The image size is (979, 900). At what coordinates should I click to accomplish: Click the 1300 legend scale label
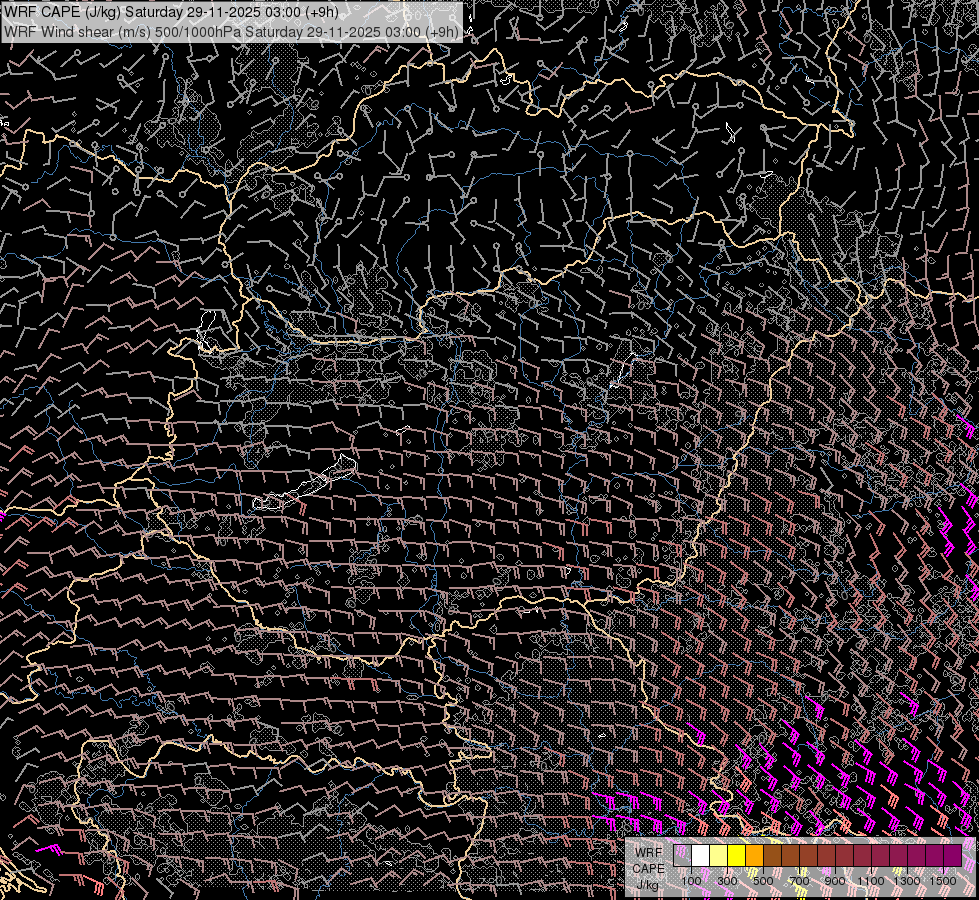[907, 880]
